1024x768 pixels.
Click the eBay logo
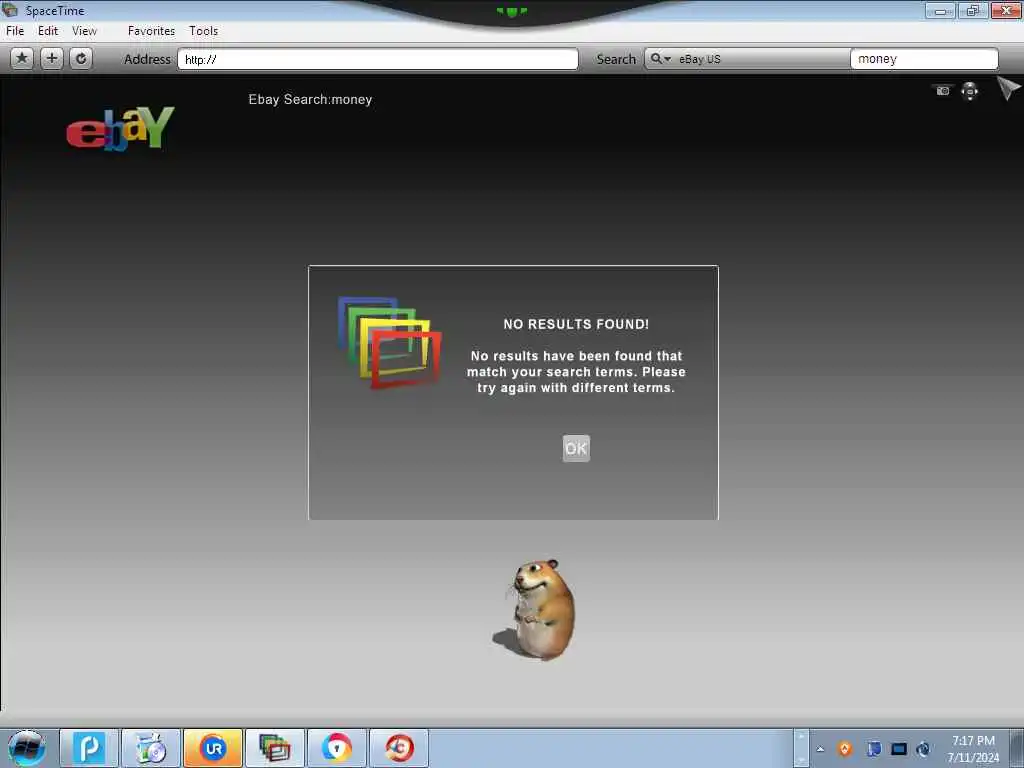(121, 129)
